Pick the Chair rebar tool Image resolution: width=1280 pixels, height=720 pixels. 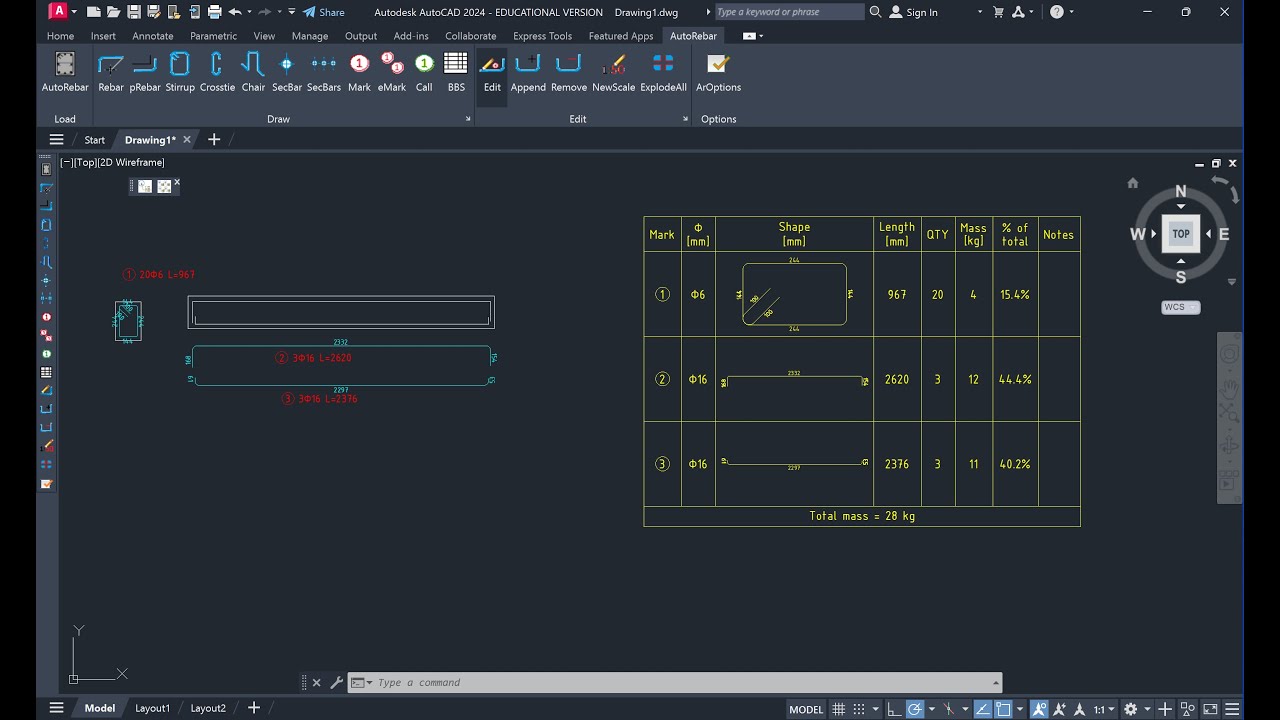(253, 73)
